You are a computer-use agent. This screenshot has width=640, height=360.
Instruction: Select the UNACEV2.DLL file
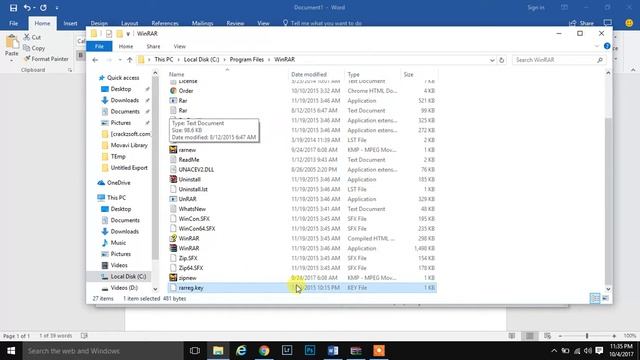196,170
